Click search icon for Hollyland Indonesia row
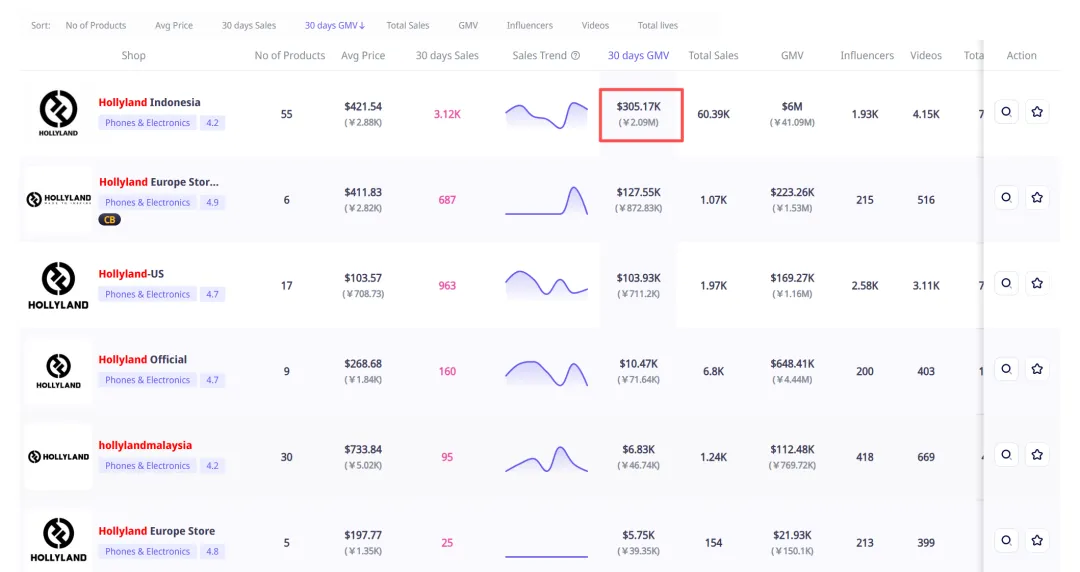Viewport: 1080px width, 572px height. pos(1006,112)
